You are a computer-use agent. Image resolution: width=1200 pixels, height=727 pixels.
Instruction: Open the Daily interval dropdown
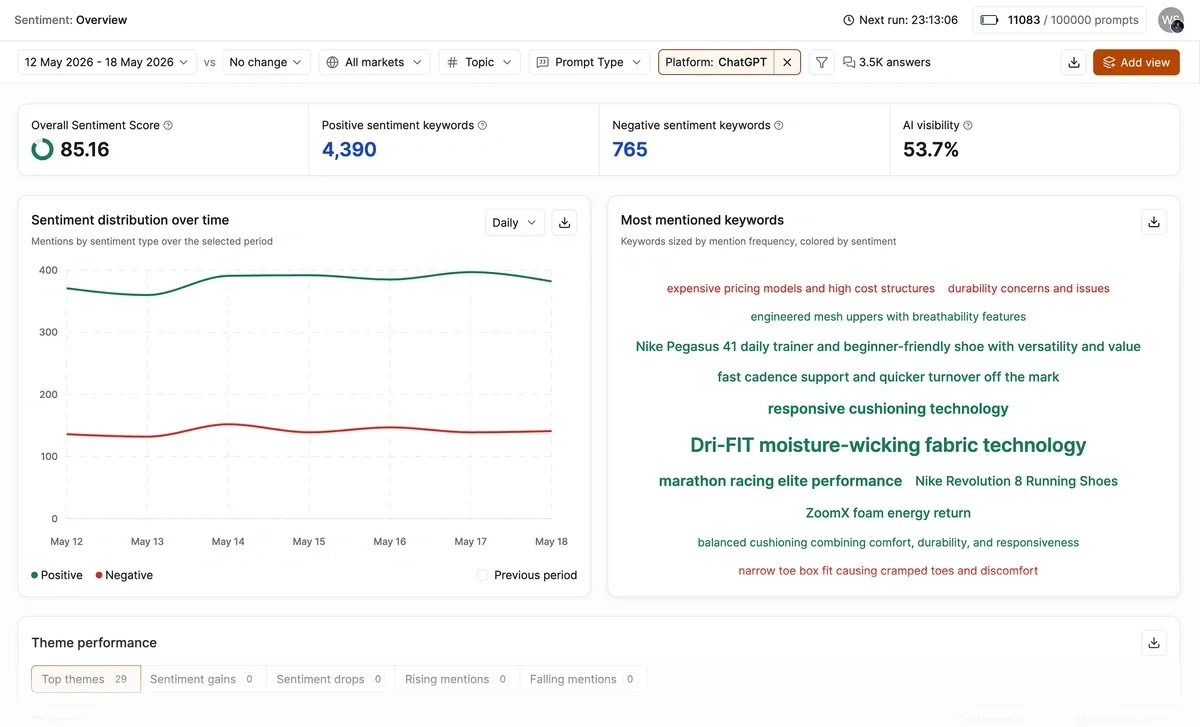coord(515,222)
